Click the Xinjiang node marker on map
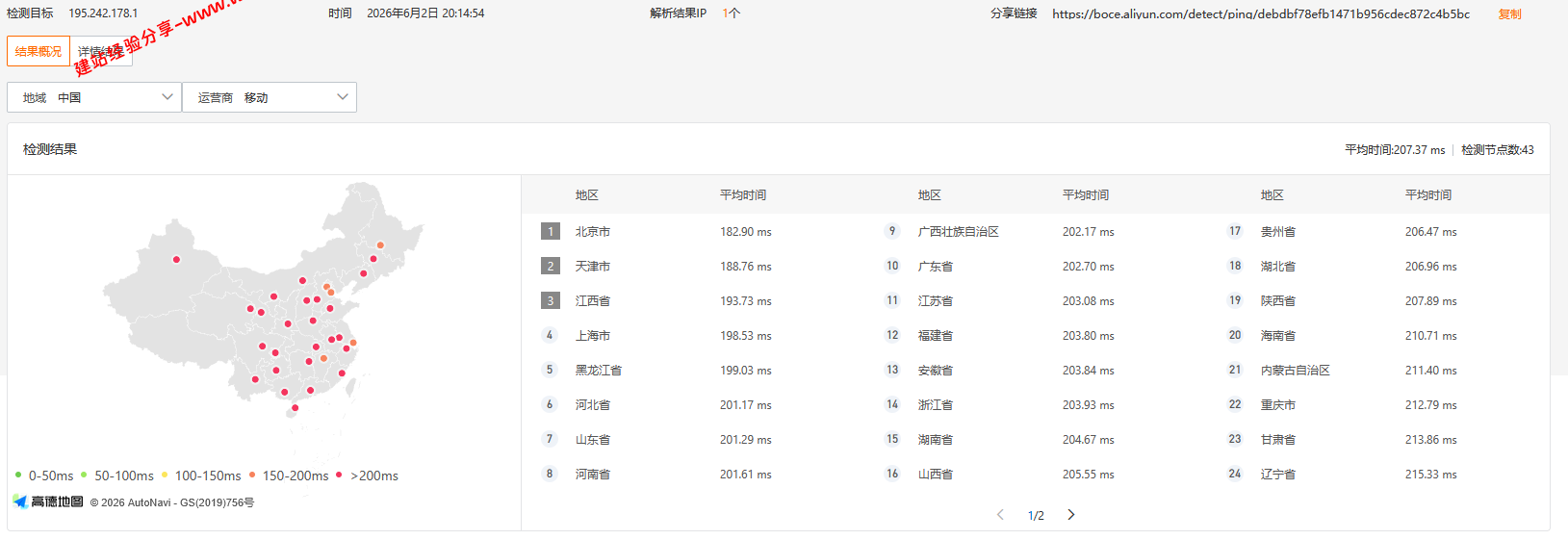The height and width of the screenshot is (540, 1568). pos(176,259)
